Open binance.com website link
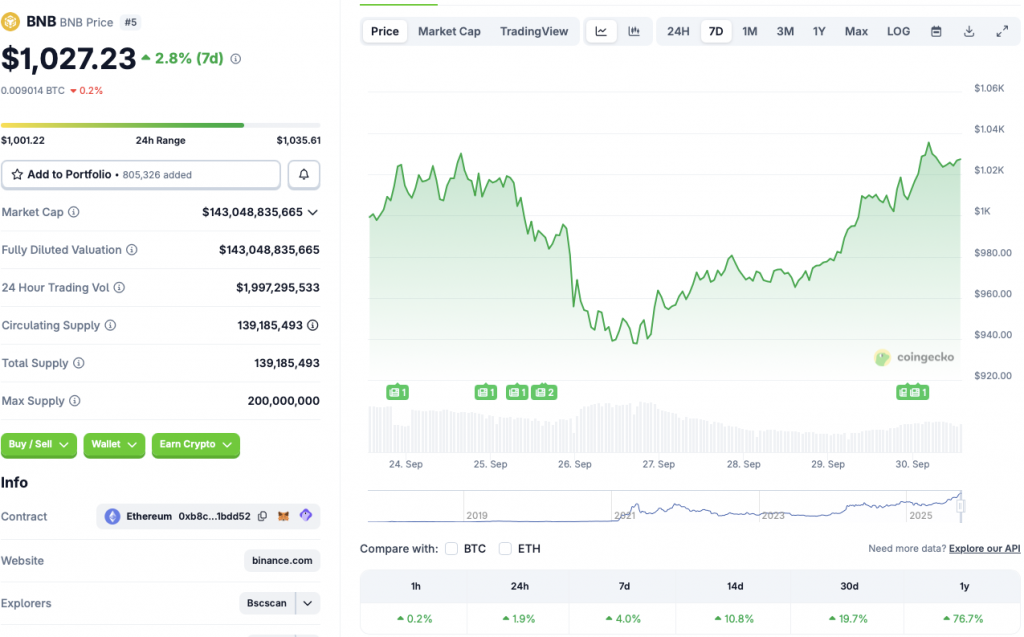 pos(282,561)
